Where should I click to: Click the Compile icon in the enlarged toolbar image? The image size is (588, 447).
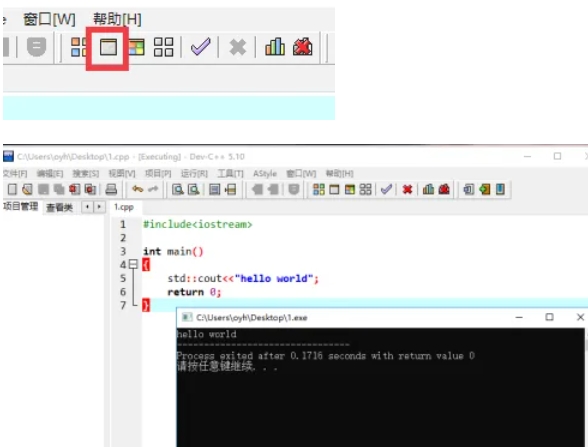79,47
